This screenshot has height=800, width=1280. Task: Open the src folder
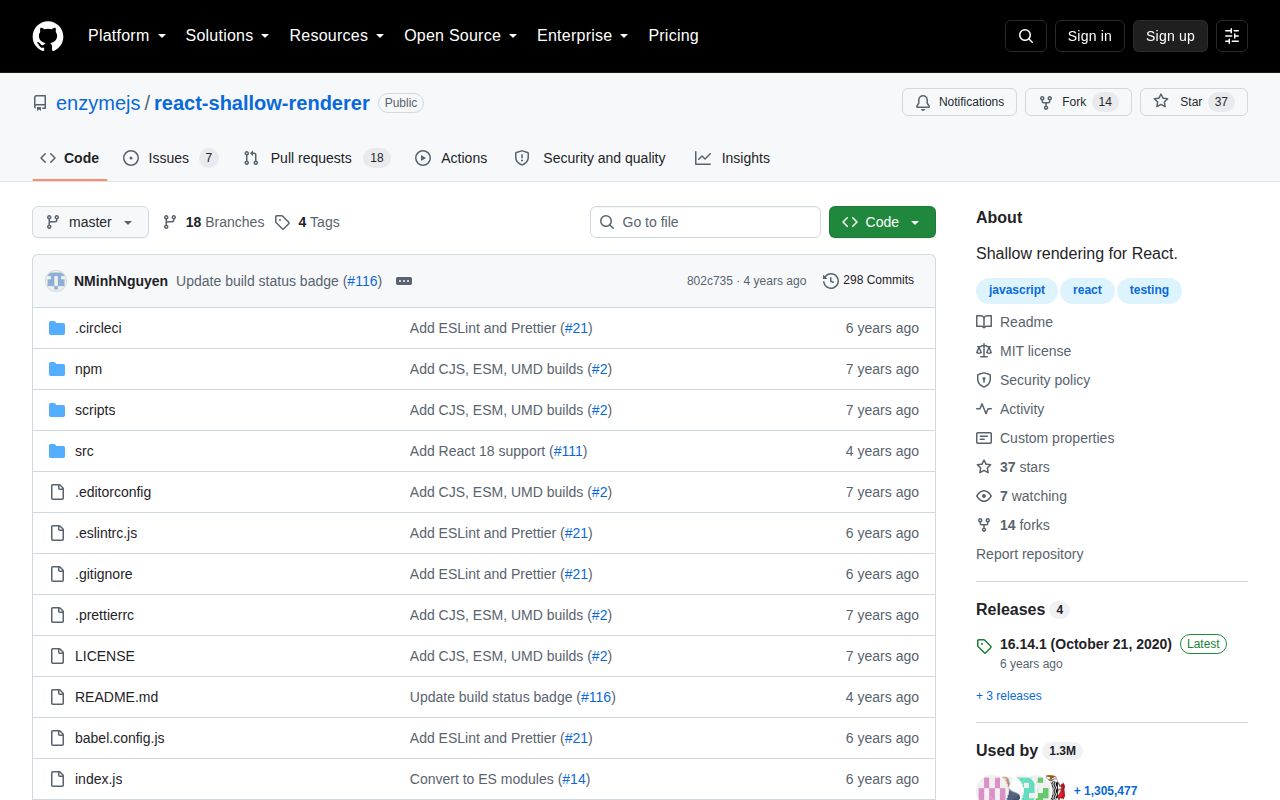tap(84, 451)
